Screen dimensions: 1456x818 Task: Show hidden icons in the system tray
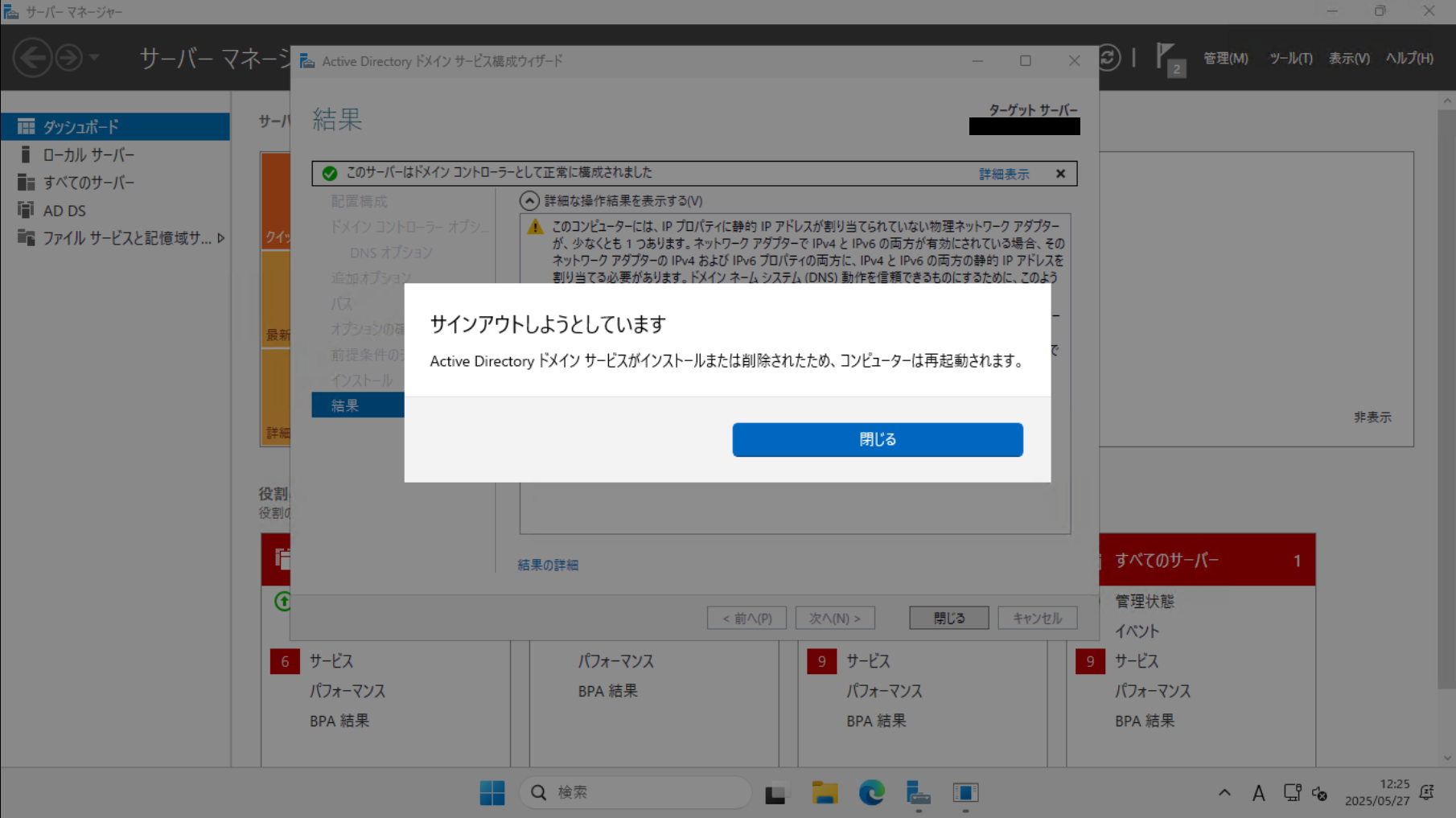coord(1224,792)
